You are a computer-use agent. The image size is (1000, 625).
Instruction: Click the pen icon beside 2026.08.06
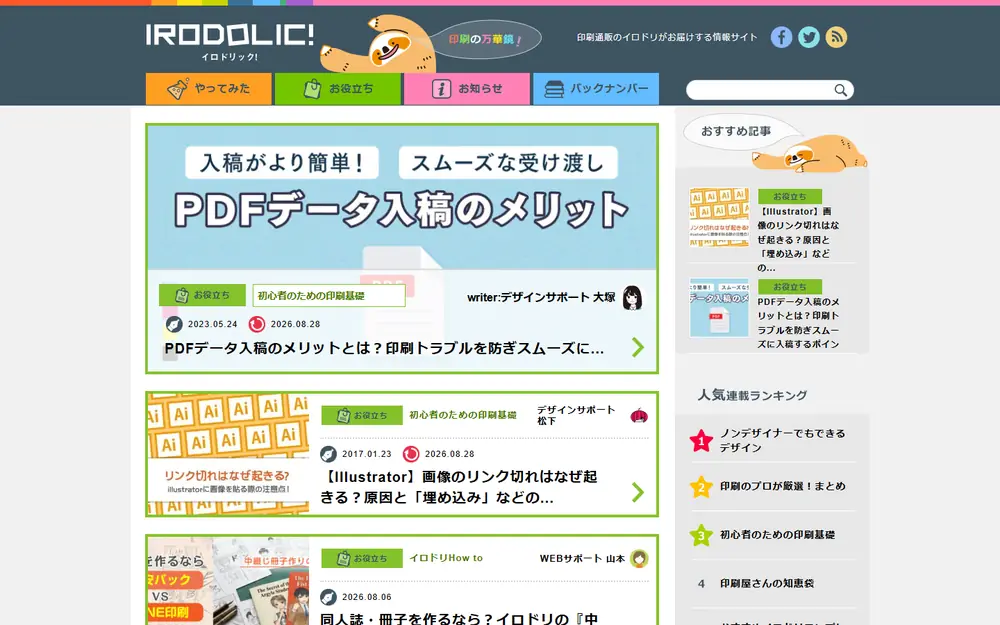coord(328,597)
